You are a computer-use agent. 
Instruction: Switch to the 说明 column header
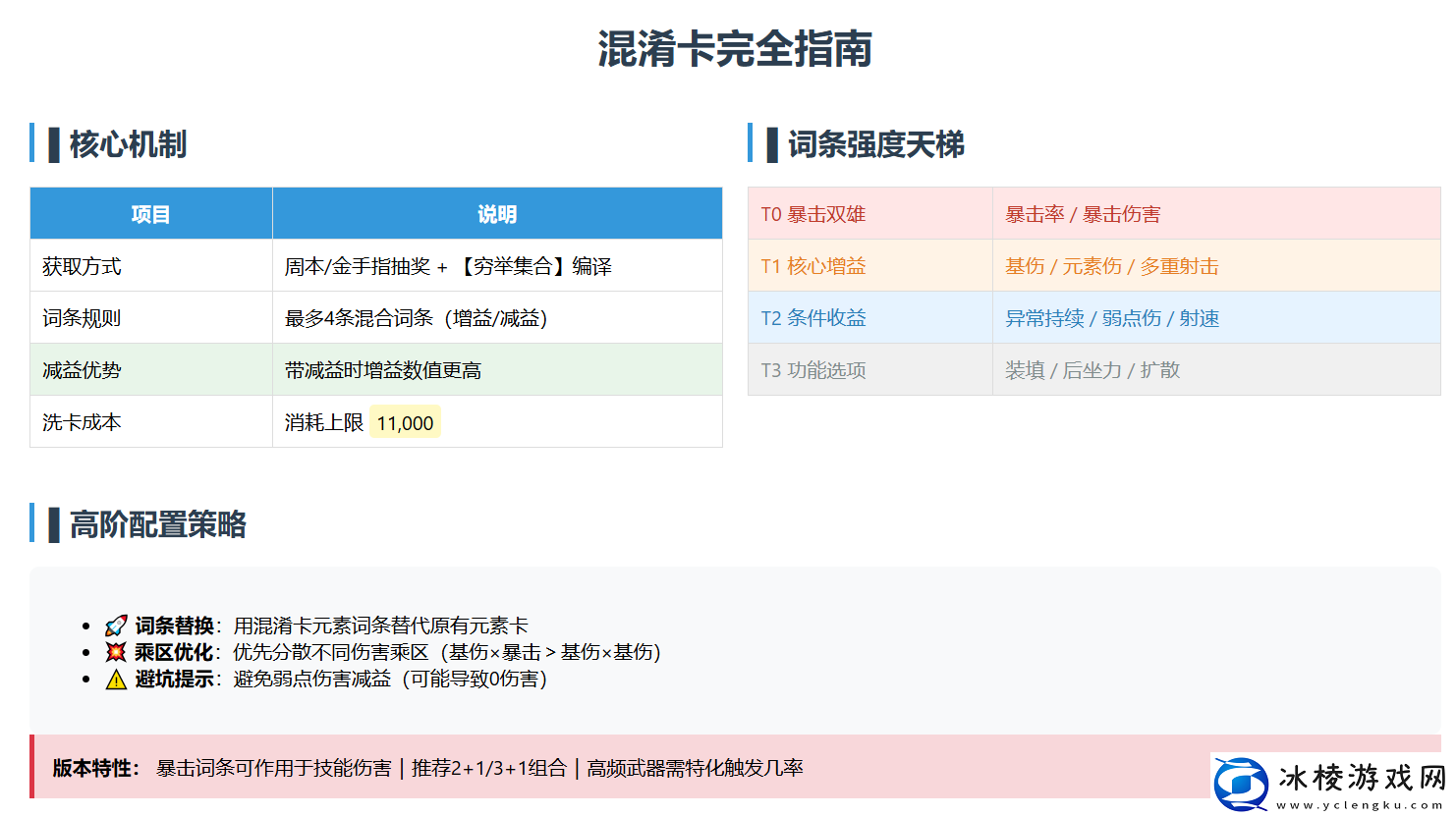tap(496, 213)
